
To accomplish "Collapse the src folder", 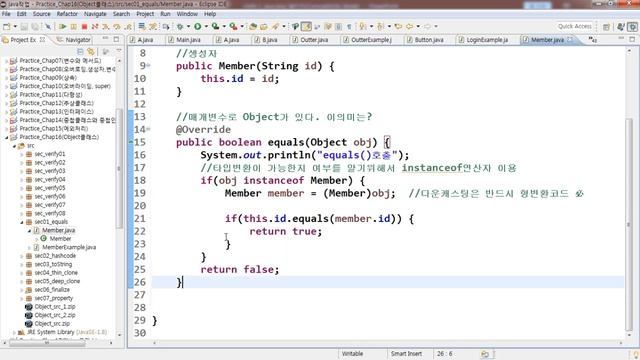I will pos(14,146).
